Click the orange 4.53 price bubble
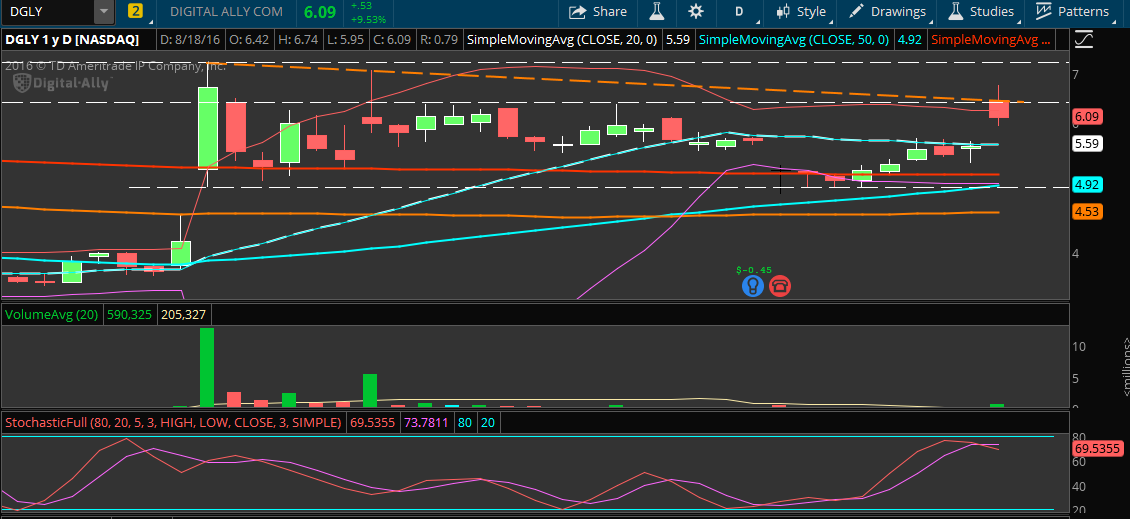The image size is (1130, 519). click(1087, 211)
